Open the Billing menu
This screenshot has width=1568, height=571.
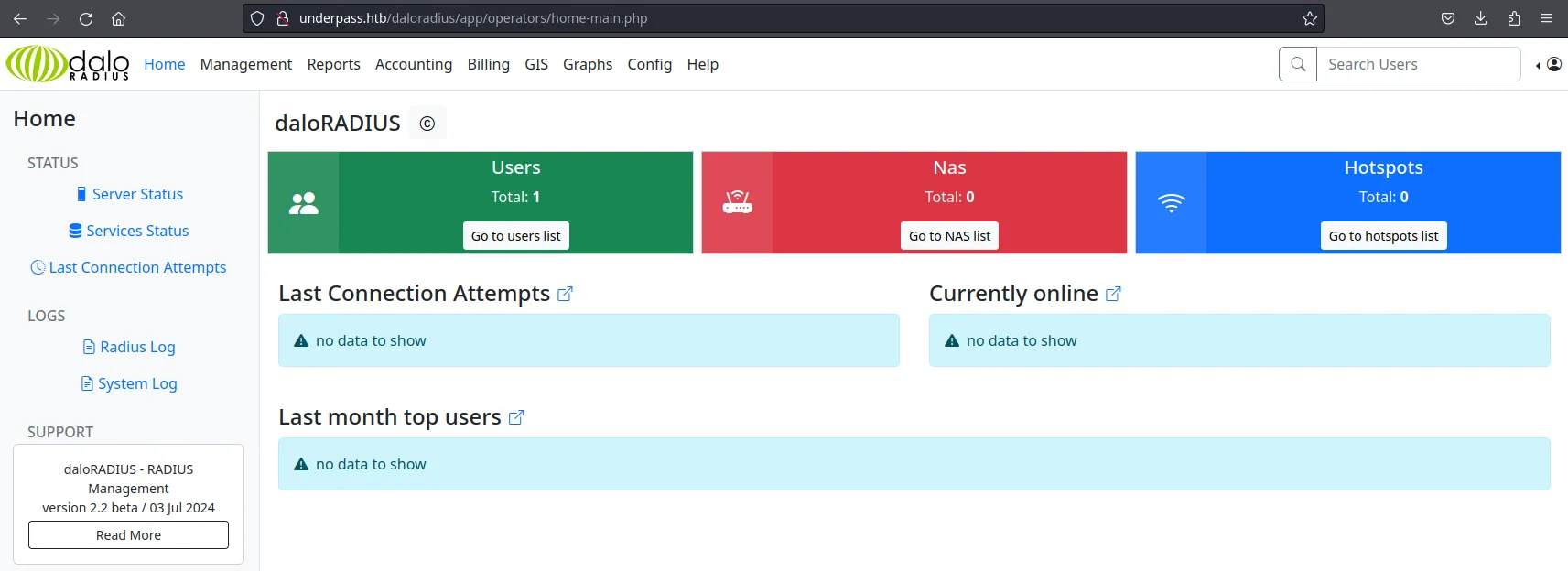pos(489,64)
